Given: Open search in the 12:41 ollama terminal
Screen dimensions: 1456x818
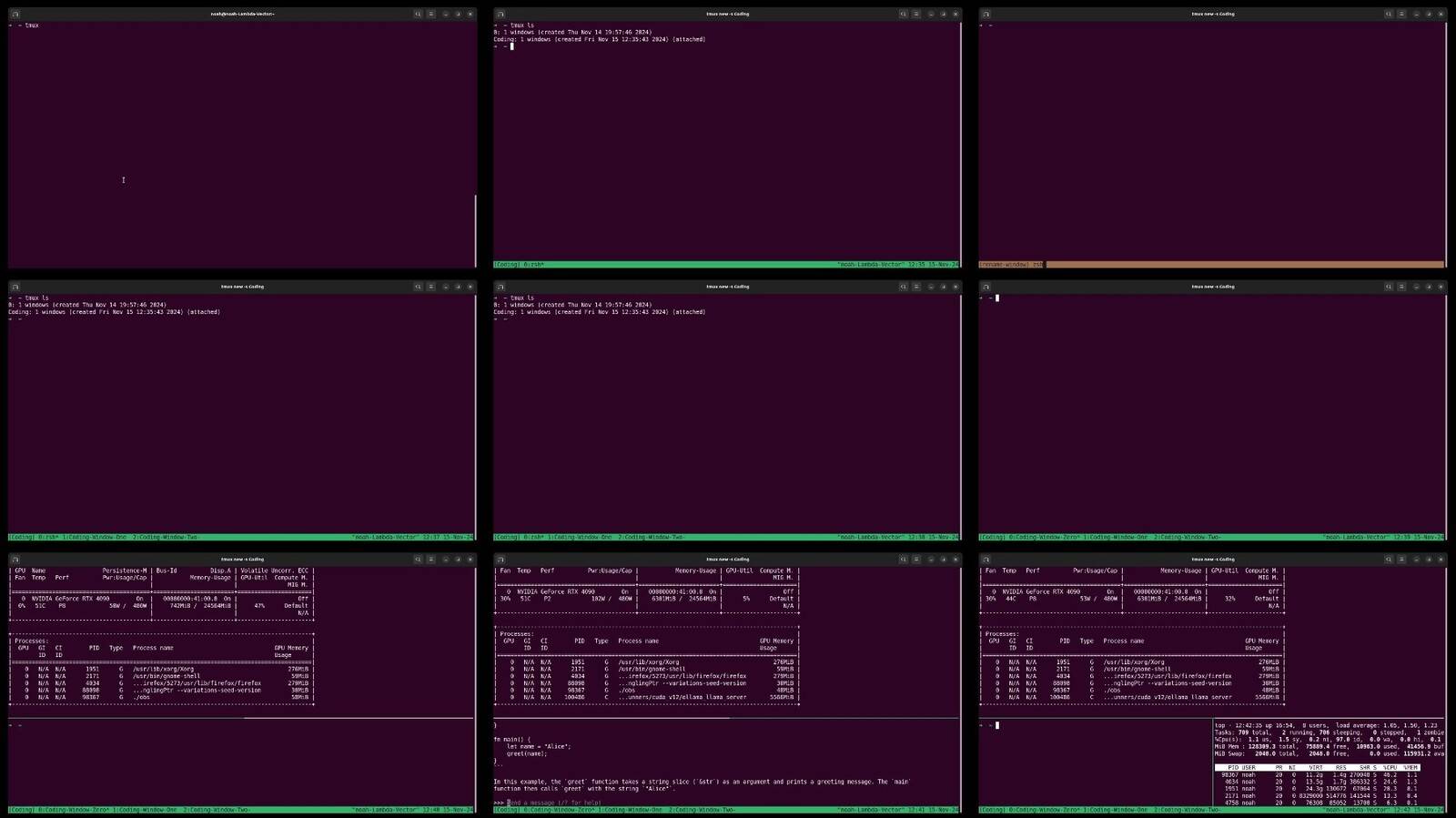Looking at the screenshot, I should [903, 560].
